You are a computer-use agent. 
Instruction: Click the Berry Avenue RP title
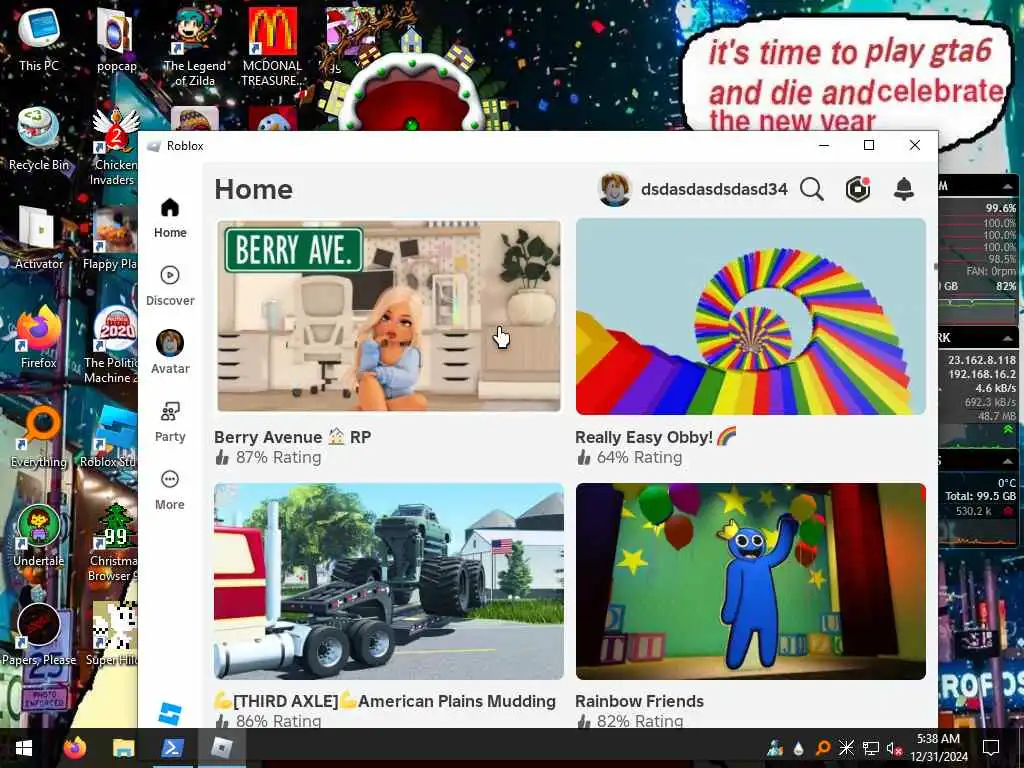click(293, 437)
